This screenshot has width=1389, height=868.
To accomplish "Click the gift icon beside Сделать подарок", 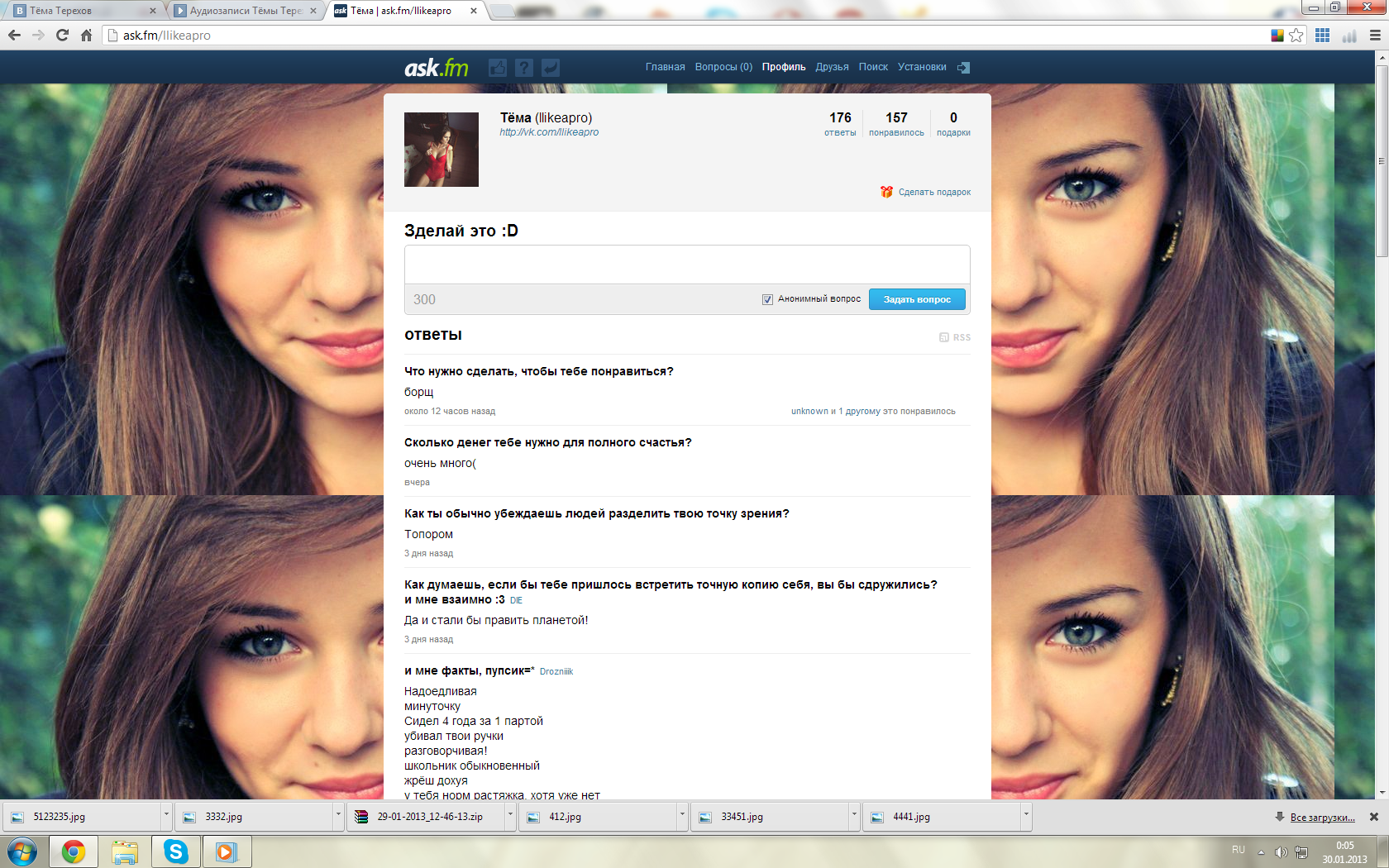I will (886, 192).
